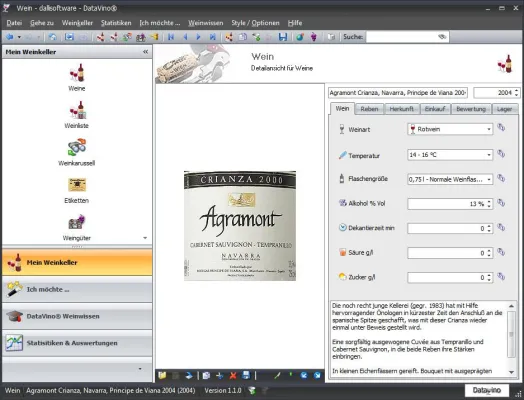
Task: Go to the next record arrow
Action: click(x=199, y=37)
